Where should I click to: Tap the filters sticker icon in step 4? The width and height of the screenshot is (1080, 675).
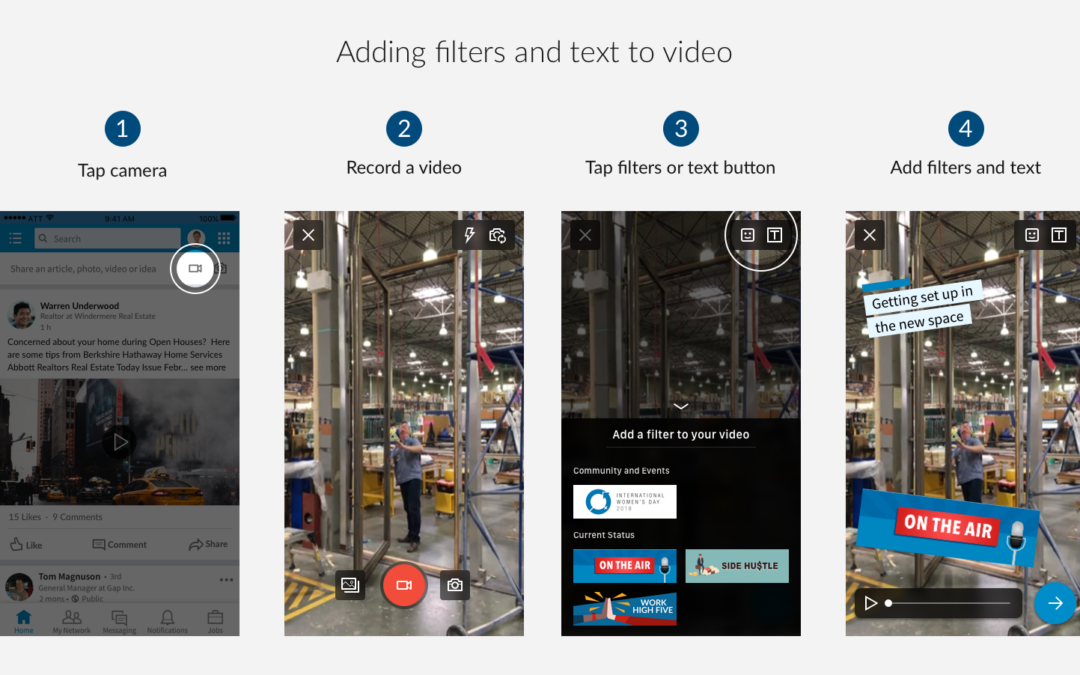pyautogui.click(x=1032, y=235)
